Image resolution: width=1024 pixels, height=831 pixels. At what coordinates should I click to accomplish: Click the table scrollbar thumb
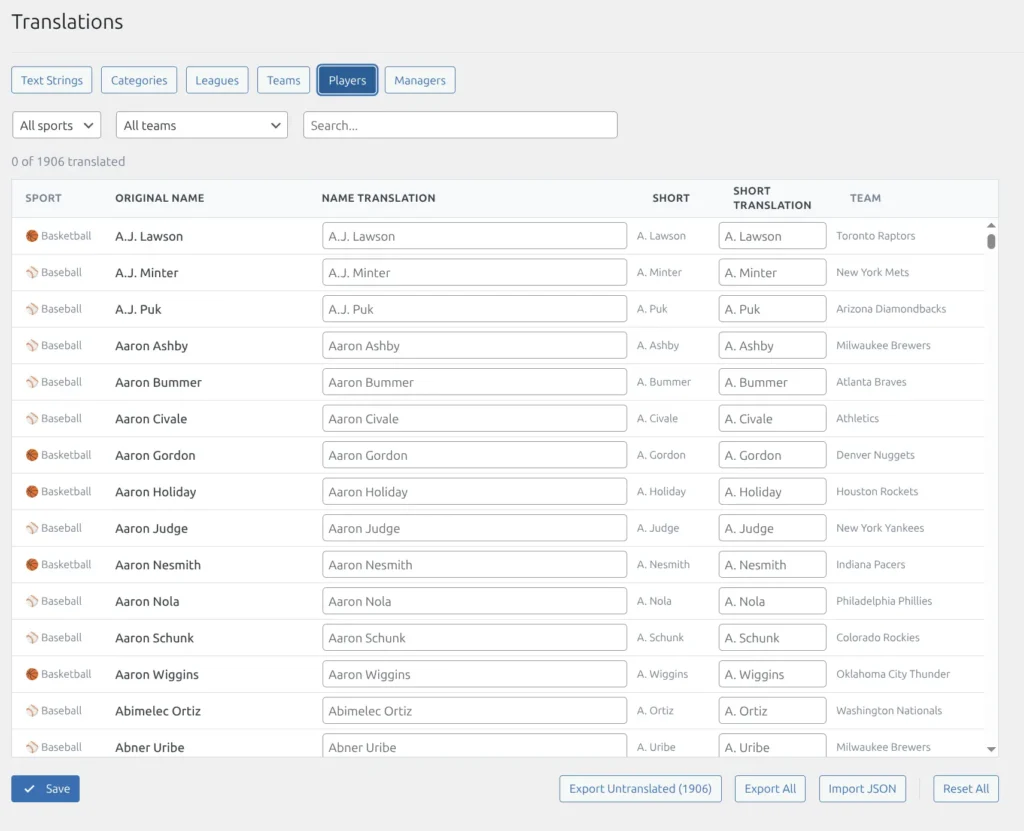pyautogui.click(x=991, y=242)
